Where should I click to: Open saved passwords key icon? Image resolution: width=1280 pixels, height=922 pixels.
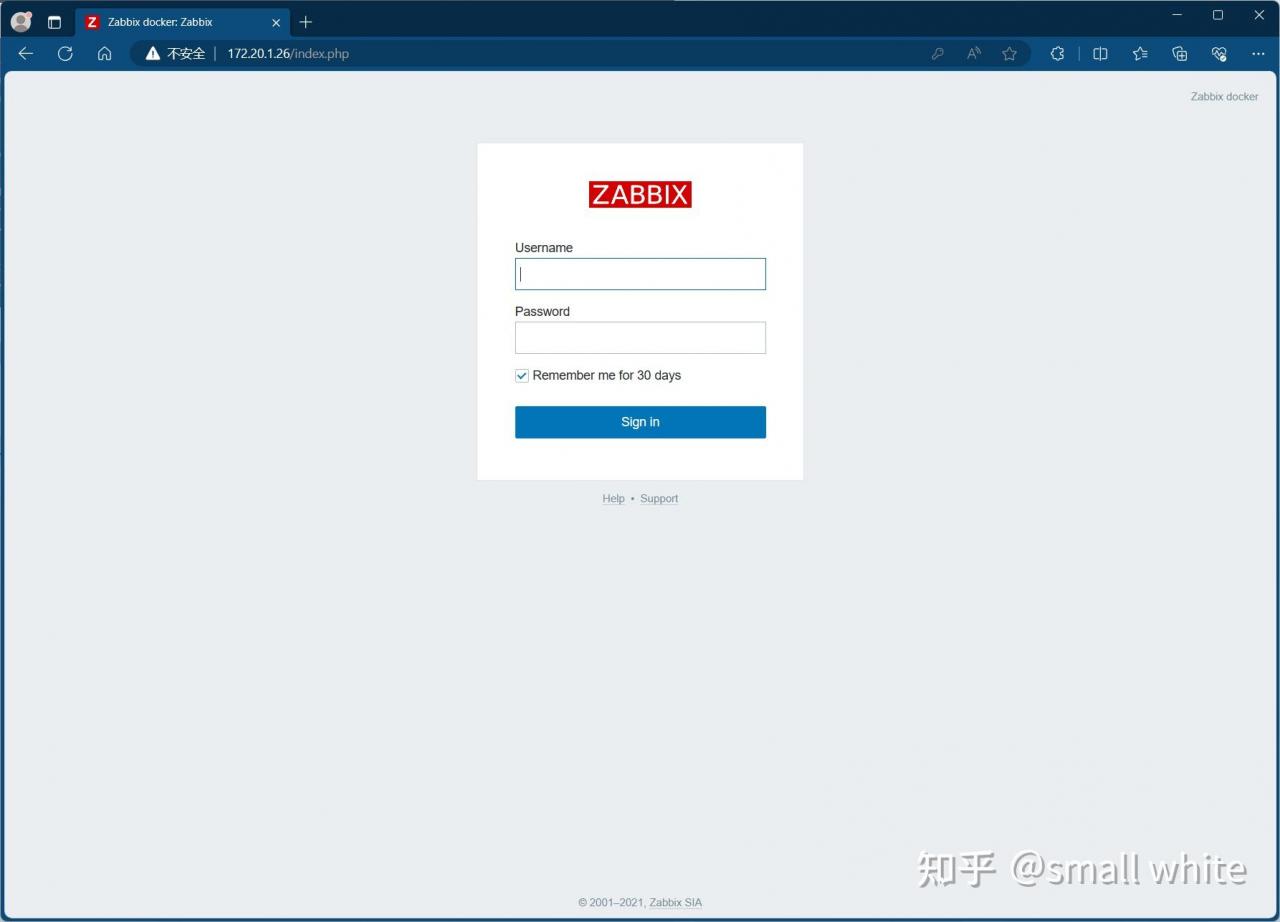click(937, 54)
